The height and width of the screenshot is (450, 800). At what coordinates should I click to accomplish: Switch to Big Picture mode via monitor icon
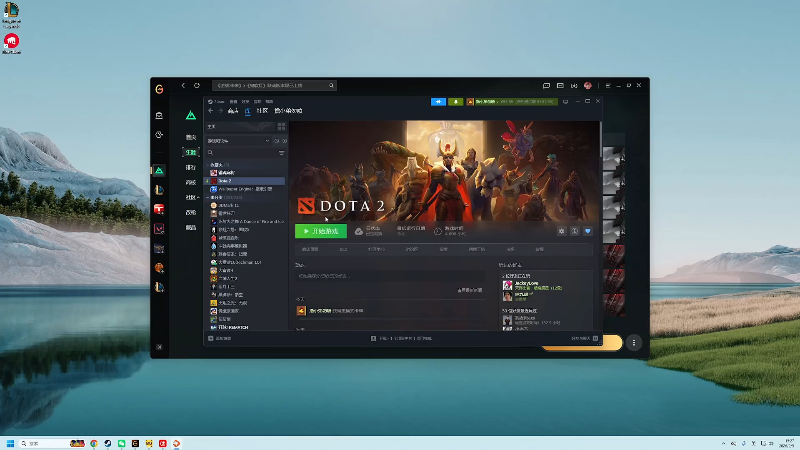[565, 102]
